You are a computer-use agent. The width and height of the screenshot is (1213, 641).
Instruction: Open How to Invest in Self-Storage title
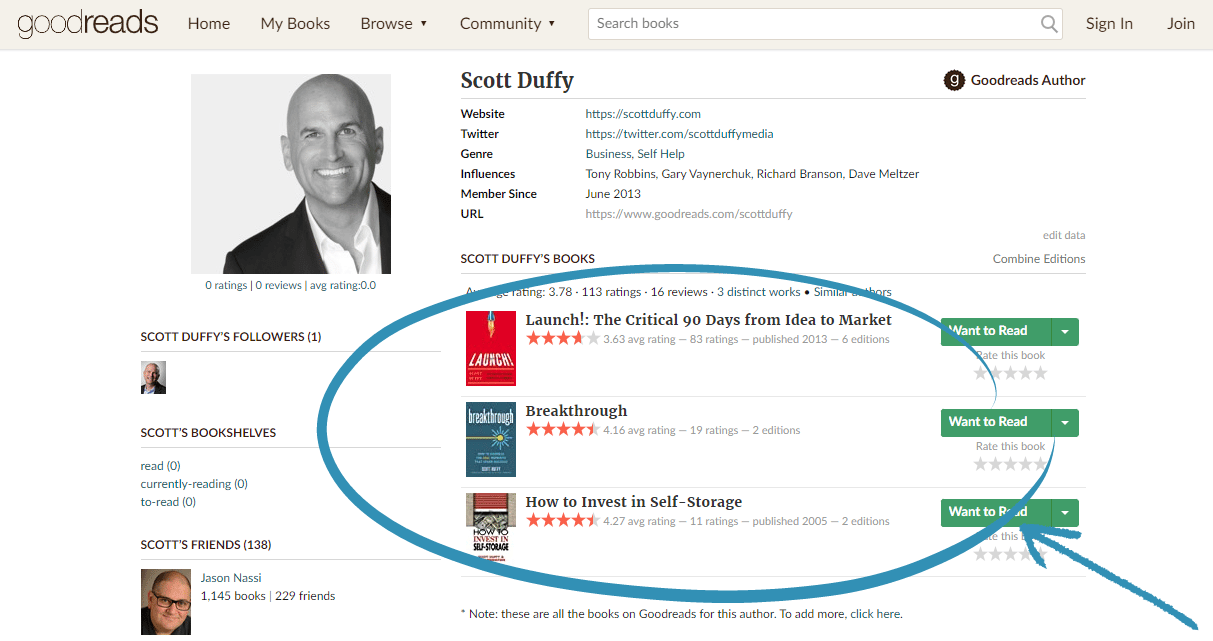(x=634, y=502)
